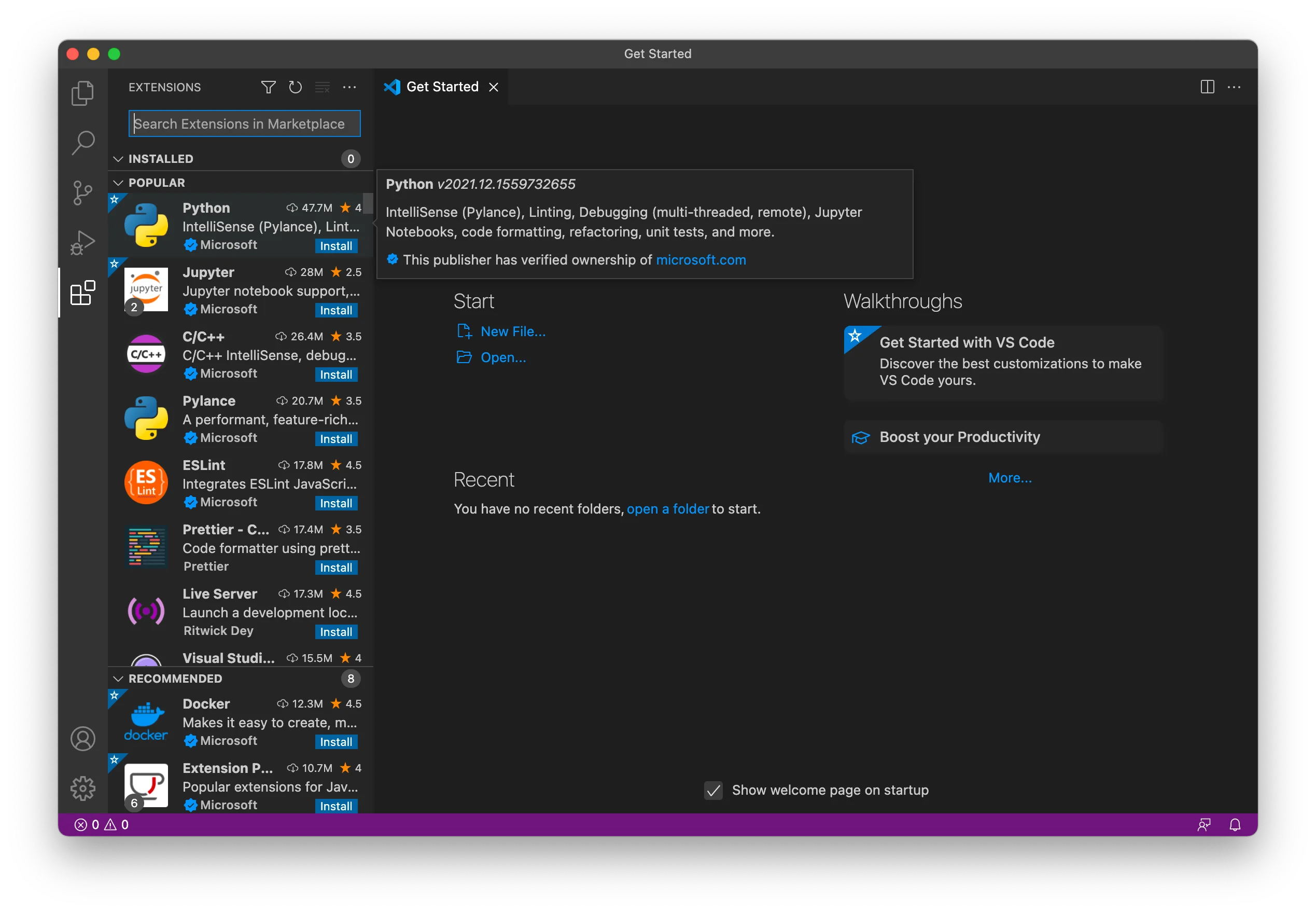Open Views and More Actions menu in Extensions
Viewport: 1316px width, 913px height.
click(x=350, y=87)
